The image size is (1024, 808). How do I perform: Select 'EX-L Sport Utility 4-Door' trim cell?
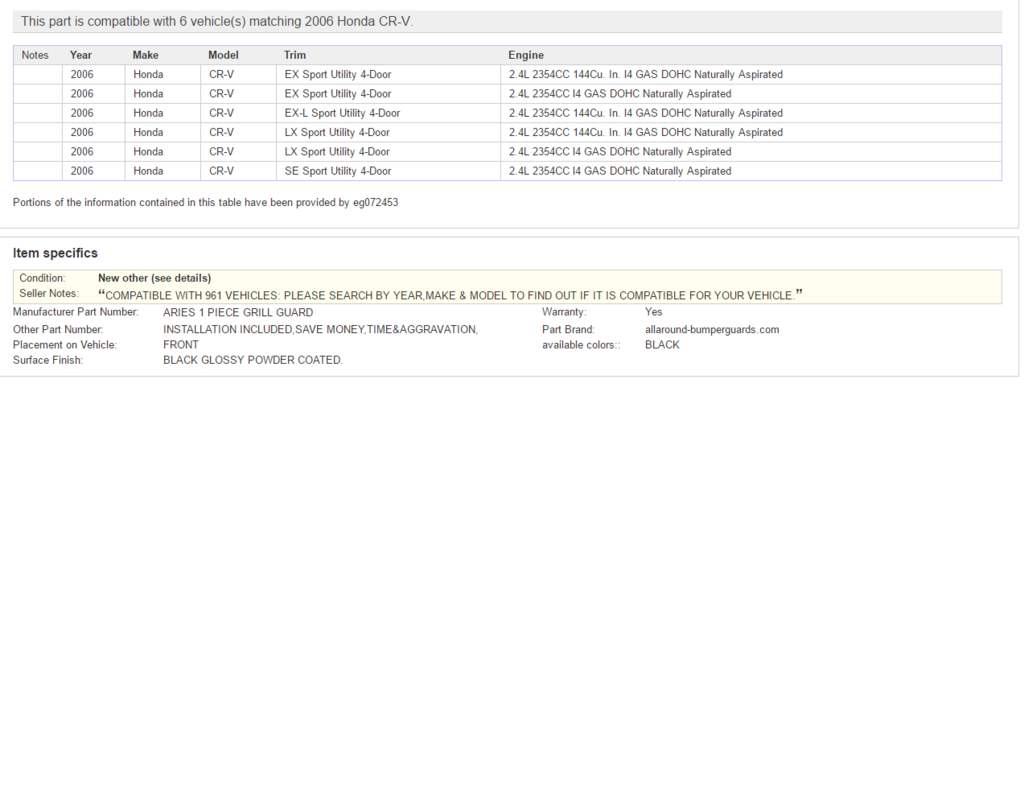pyautogui.click(x=388, y=113)
